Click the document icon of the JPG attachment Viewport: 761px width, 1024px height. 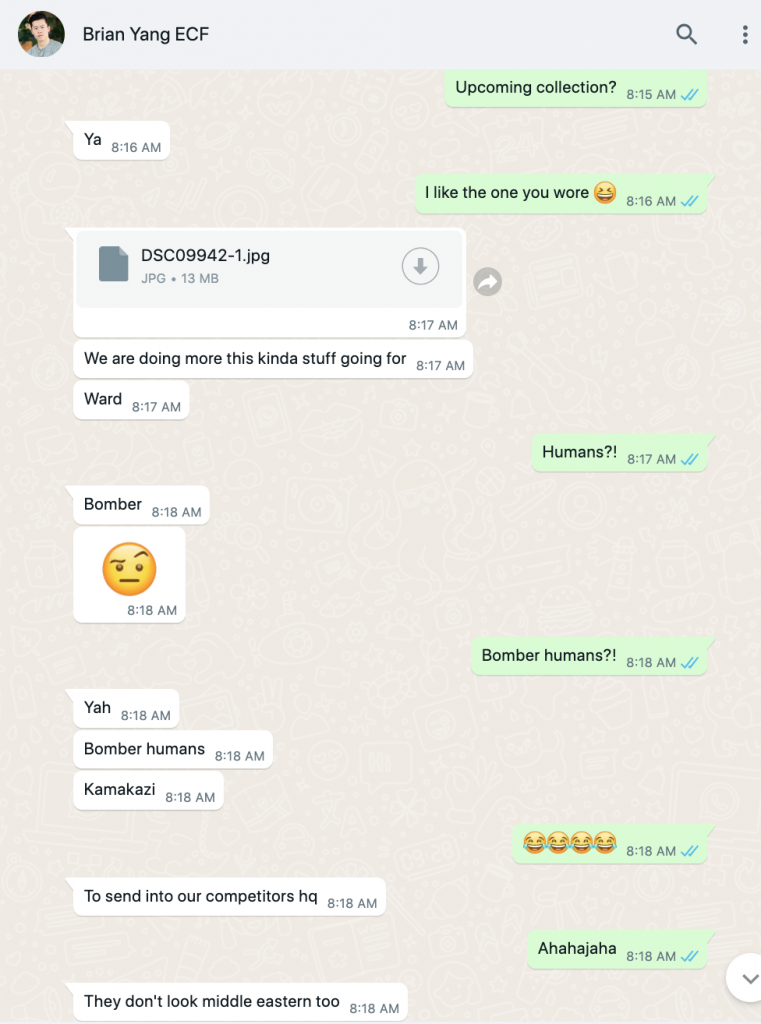[114, 264]
